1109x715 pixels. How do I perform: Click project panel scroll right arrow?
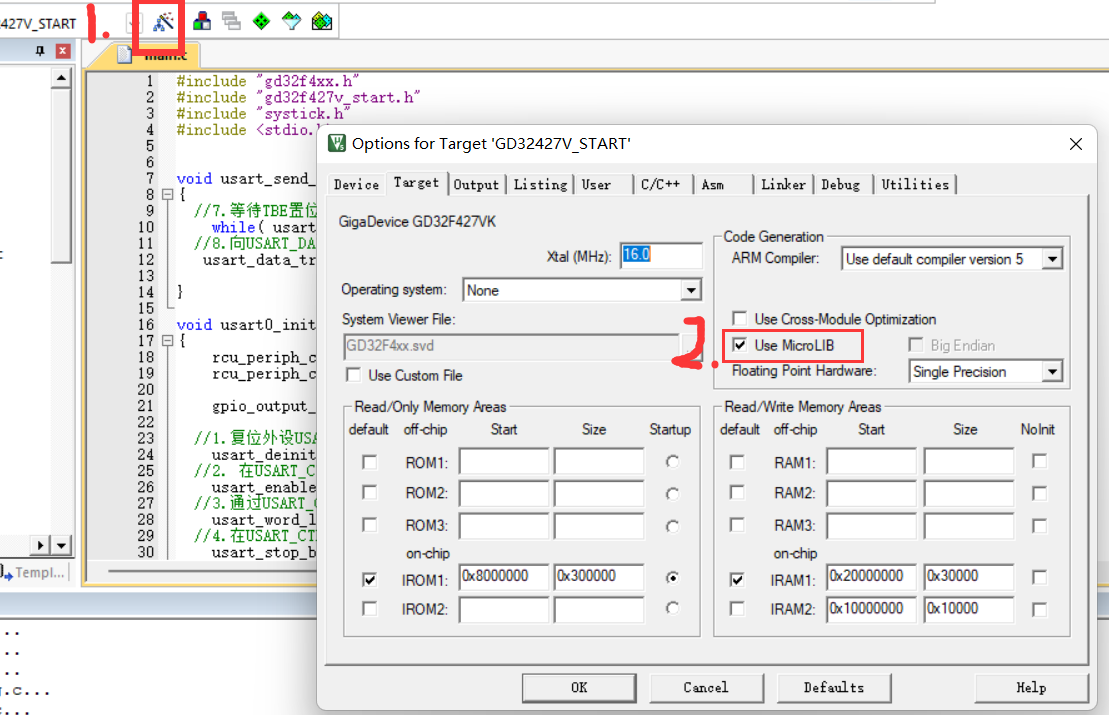[40, 545]
